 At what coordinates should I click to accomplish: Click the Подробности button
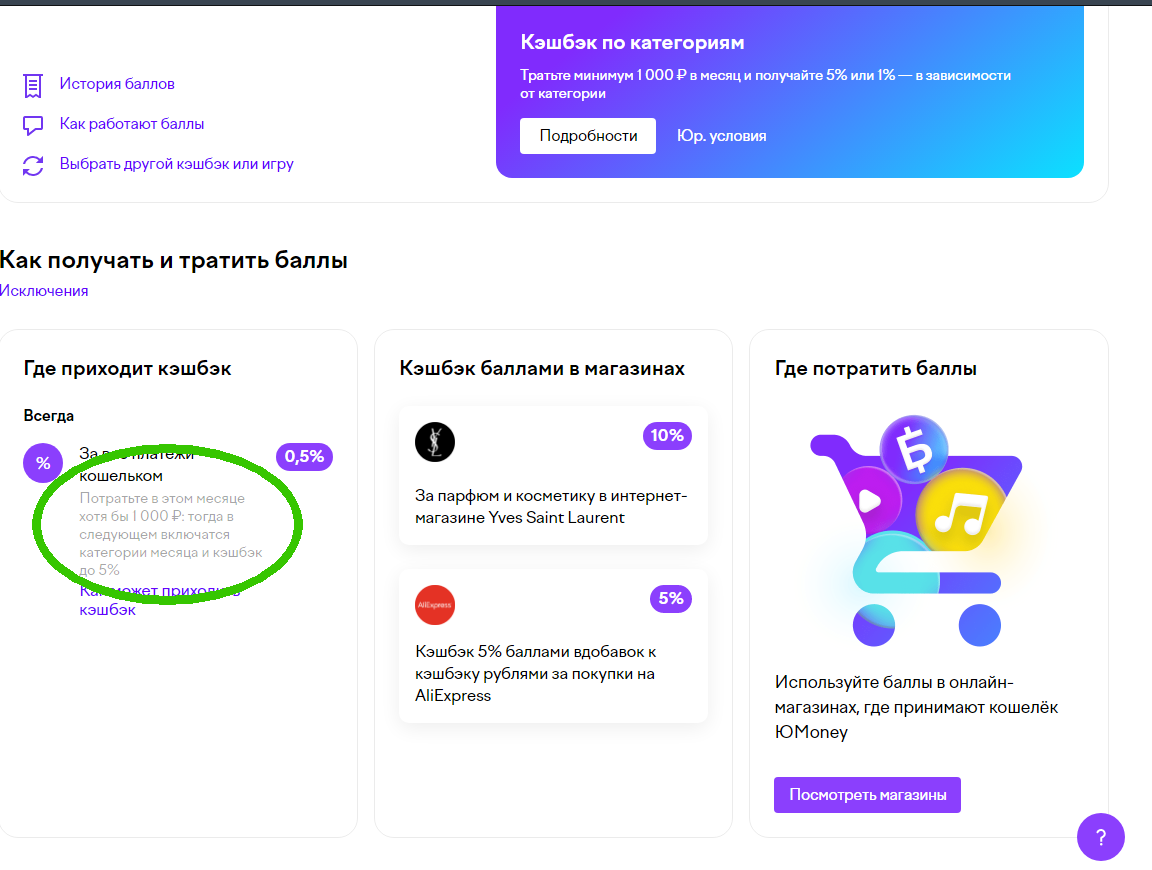coord(588,136)
